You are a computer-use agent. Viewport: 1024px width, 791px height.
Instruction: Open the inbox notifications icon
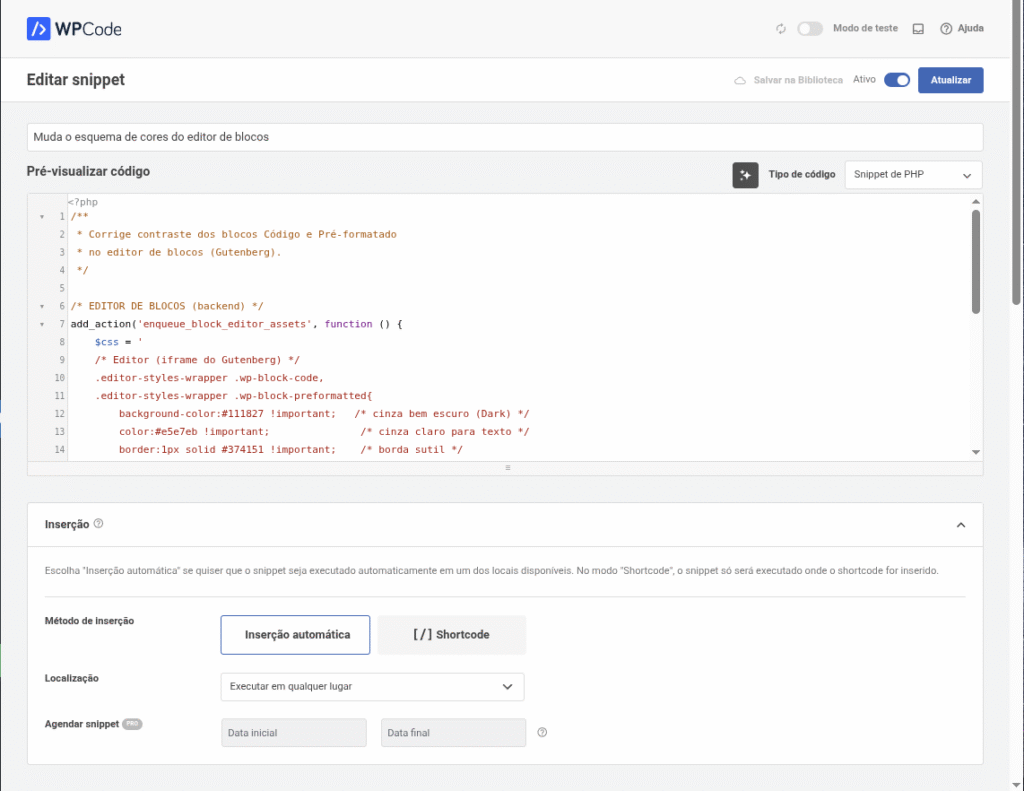coord(918,29)
